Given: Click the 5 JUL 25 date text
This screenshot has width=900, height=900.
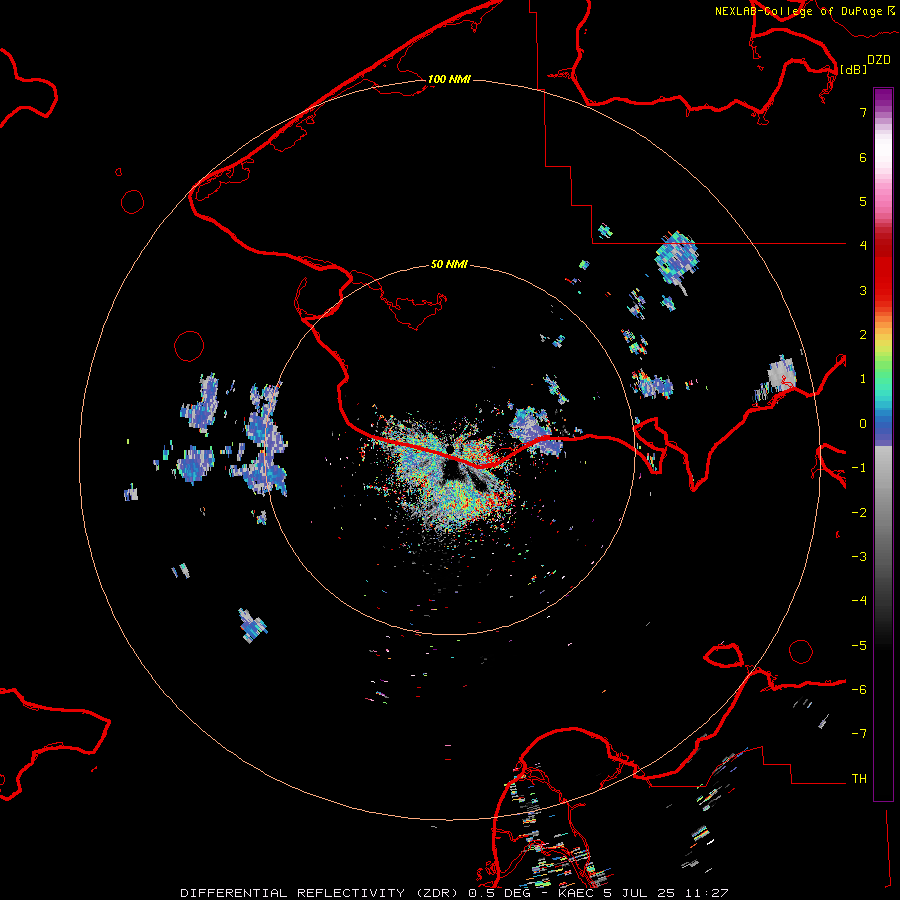Looking at the screenshot, I should 641,893.
